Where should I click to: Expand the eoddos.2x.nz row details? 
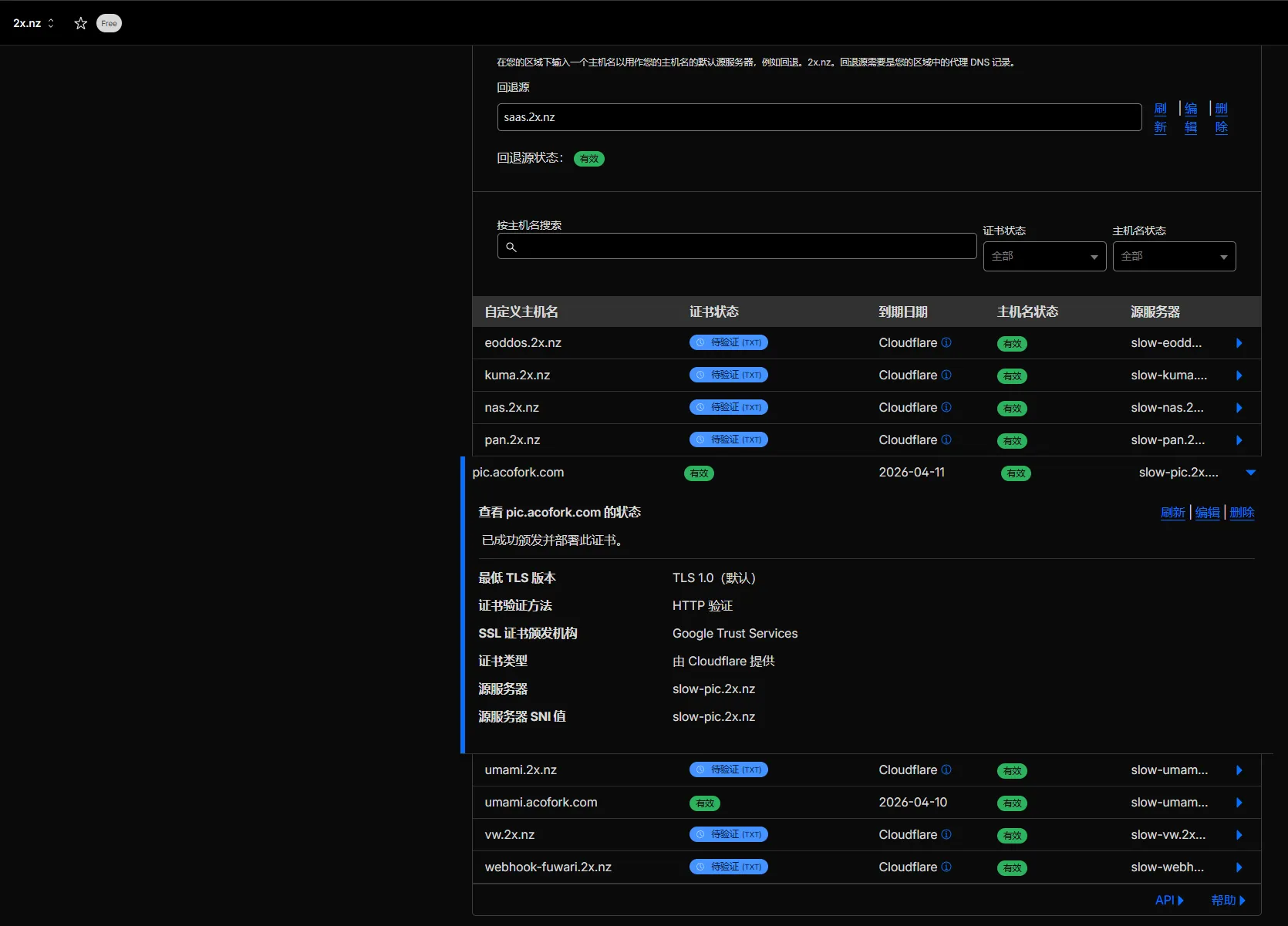click(x=1239, y=343)
